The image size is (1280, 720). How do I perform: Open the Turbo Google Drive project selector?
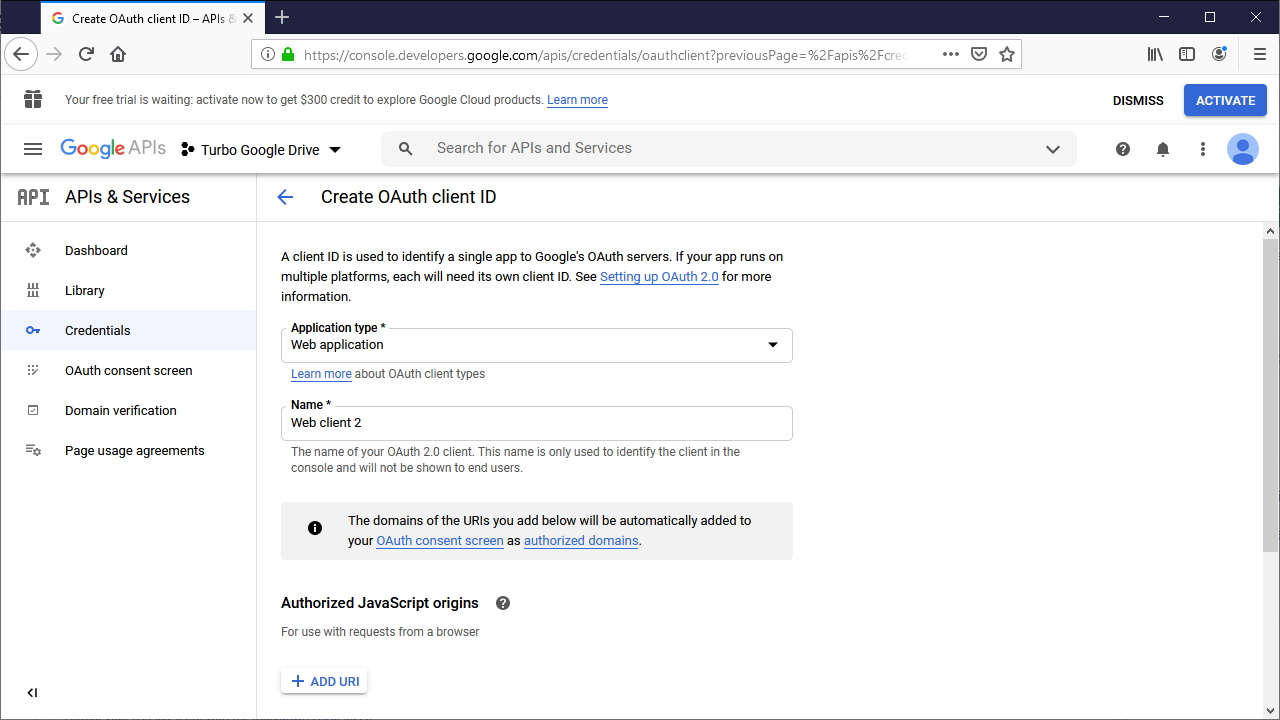[x=262, y=149]
